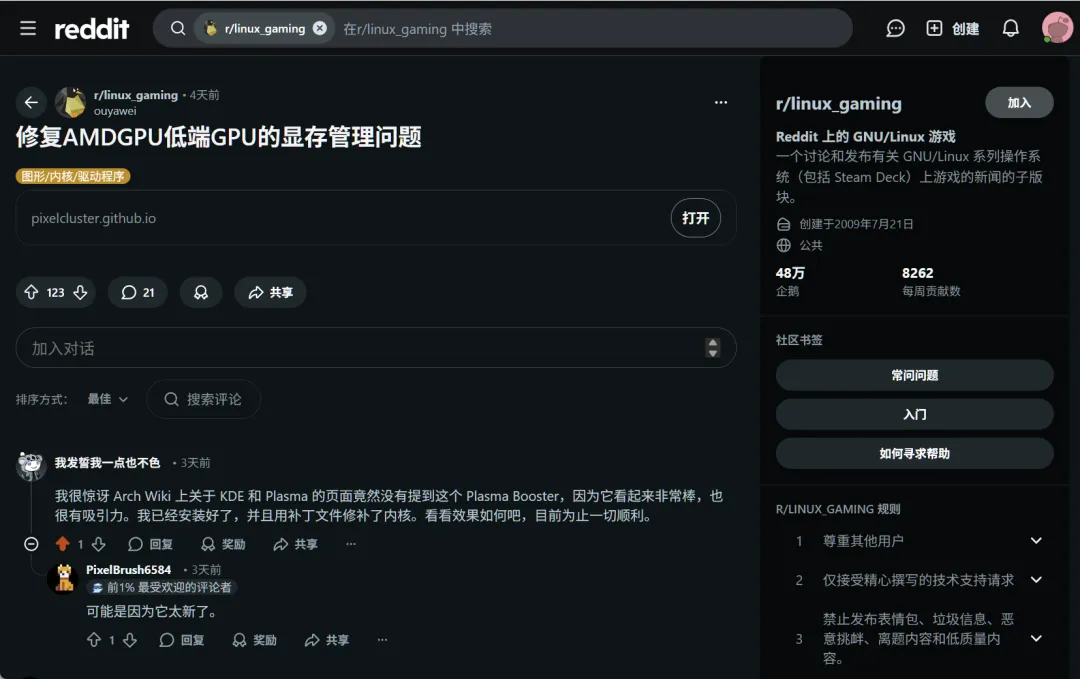Remove the r/linux_gaming search filter chip
Image resolution: width=1080 pixels, height=679 pixels.
(320, 28)
